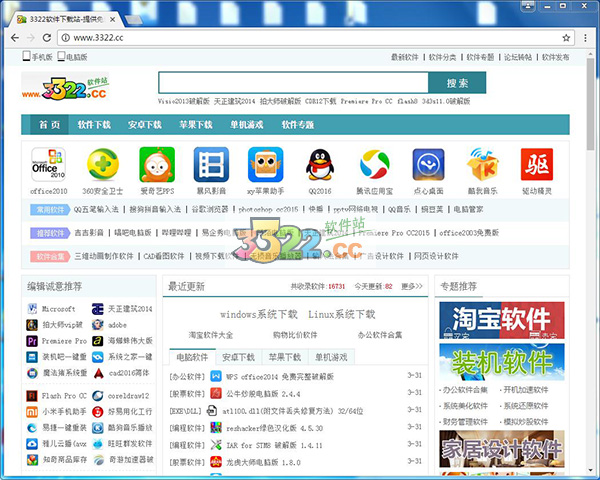Click the 3322.cc site logo

tap(65, 88)
